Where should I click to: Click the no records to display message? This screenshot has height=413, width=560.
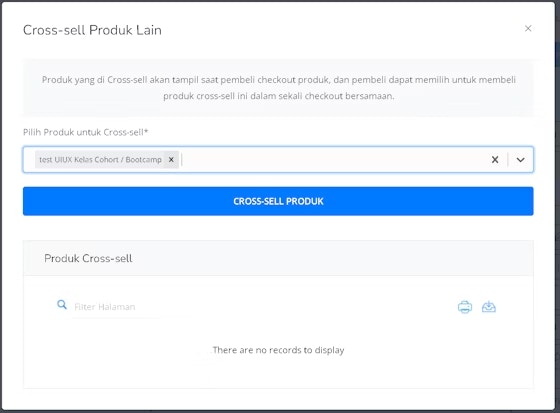(x=278, y=350)
